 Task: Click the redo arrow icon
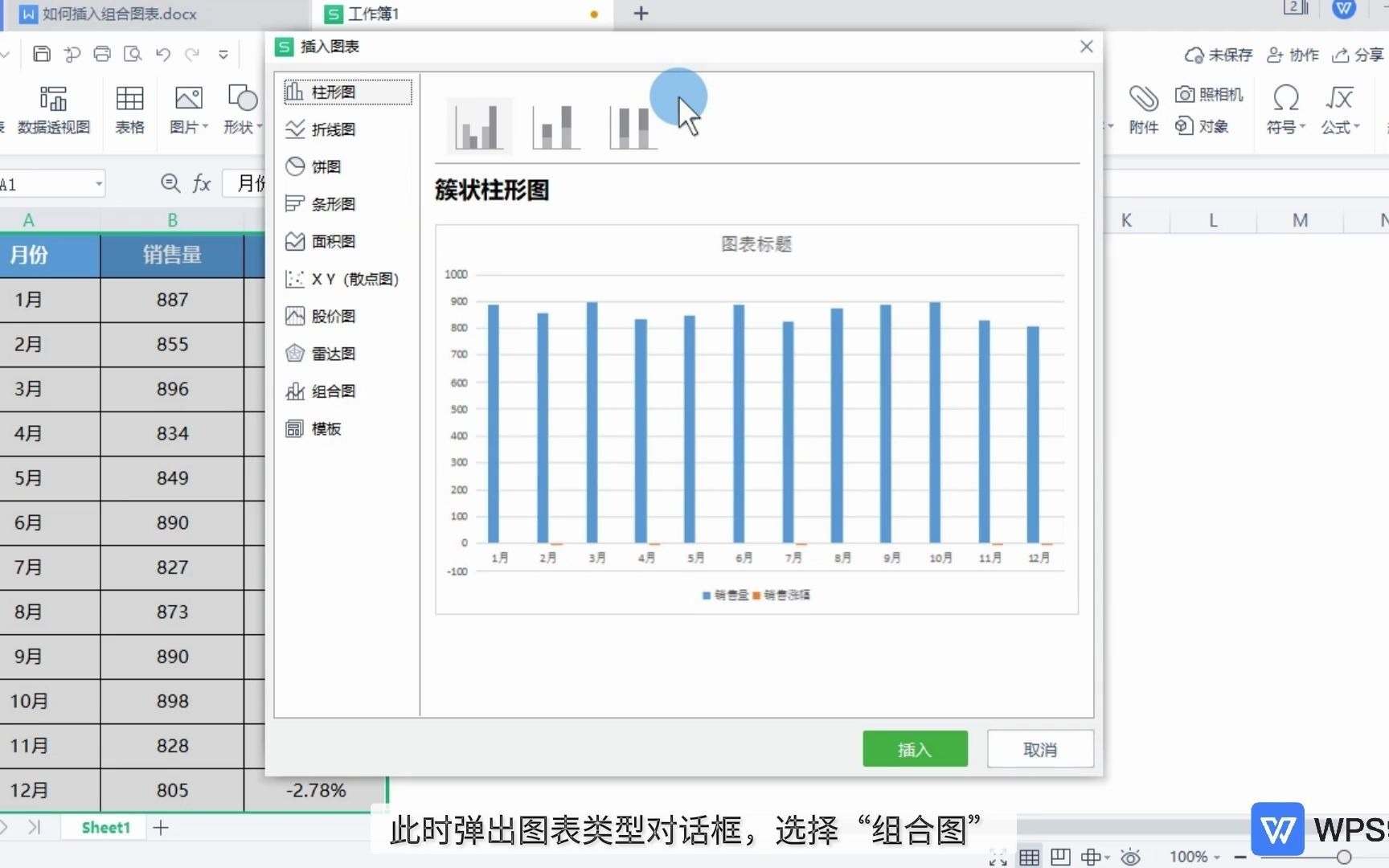(x=192, y=54)
